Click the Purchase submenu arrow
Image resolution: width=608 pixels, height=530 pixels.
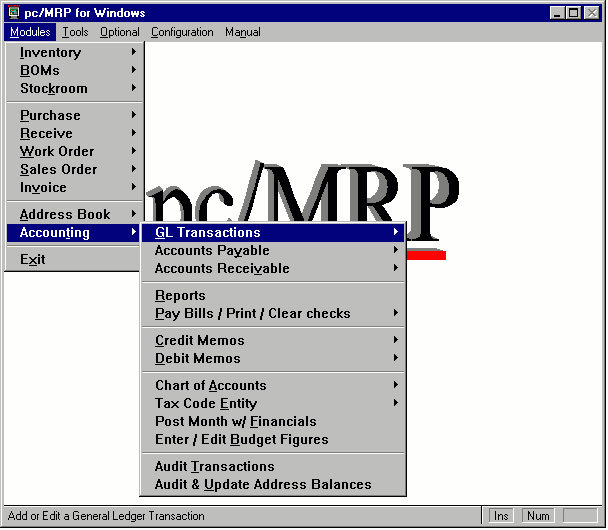pos(134,114)
